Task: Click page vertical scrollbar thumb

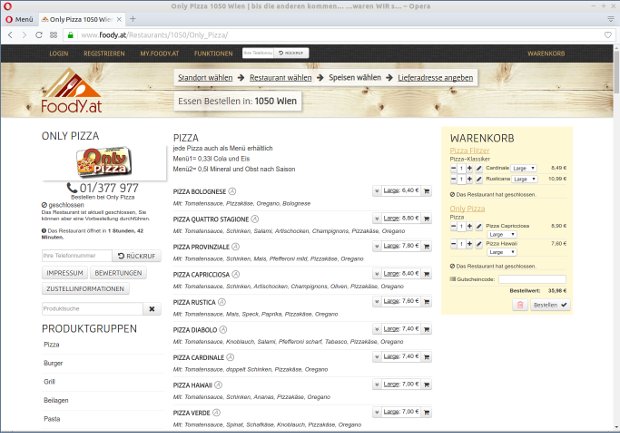Action: pos(616,71)
